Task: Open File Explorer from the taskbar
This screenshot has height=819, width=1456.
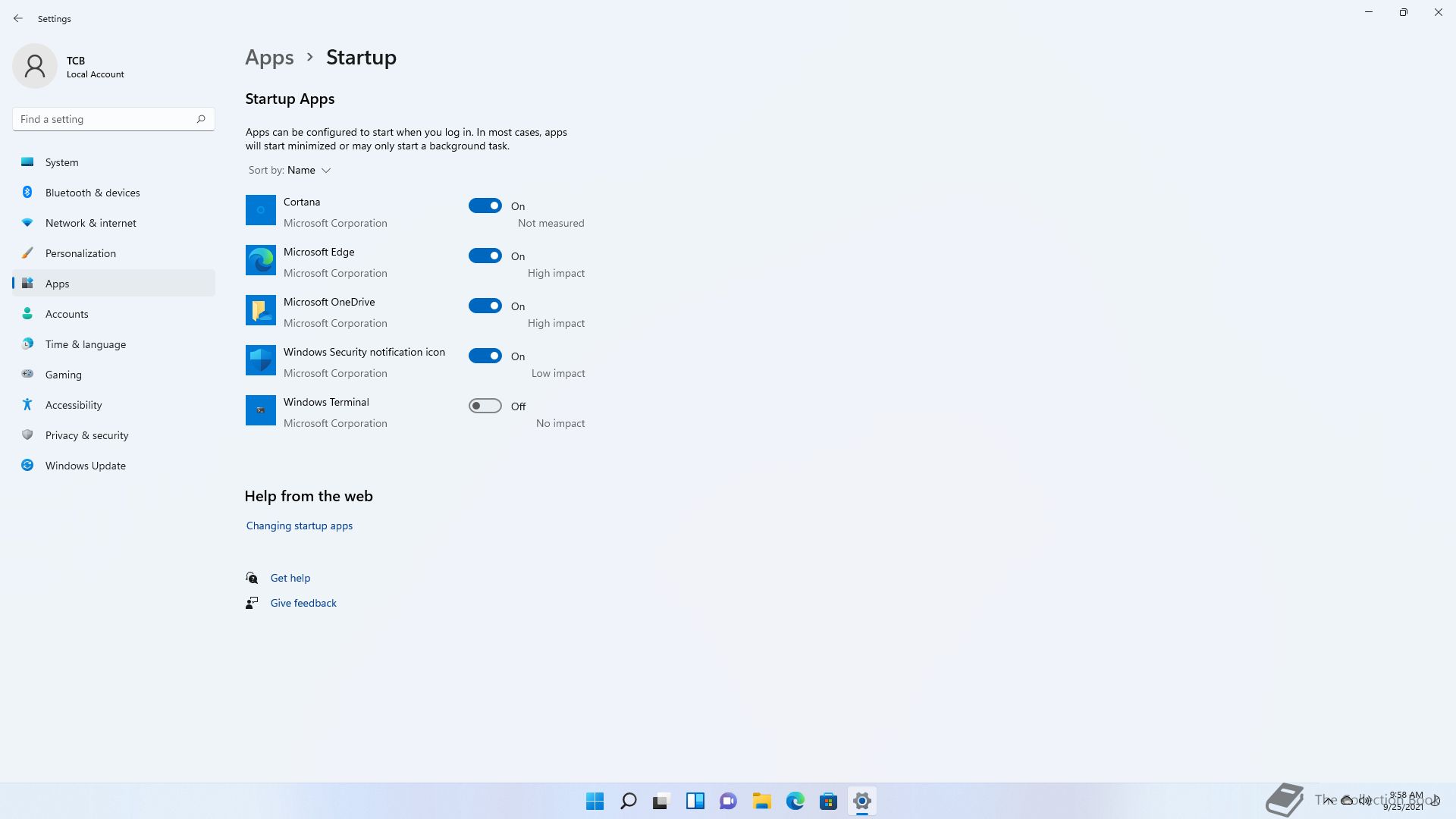Action: (x=762, y=801)
